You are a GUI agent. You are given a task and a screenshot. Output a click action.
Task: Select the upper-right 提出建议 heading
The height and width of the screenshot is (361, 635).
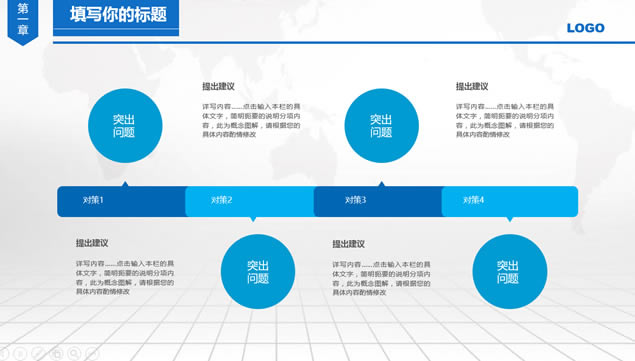(472, 86)
